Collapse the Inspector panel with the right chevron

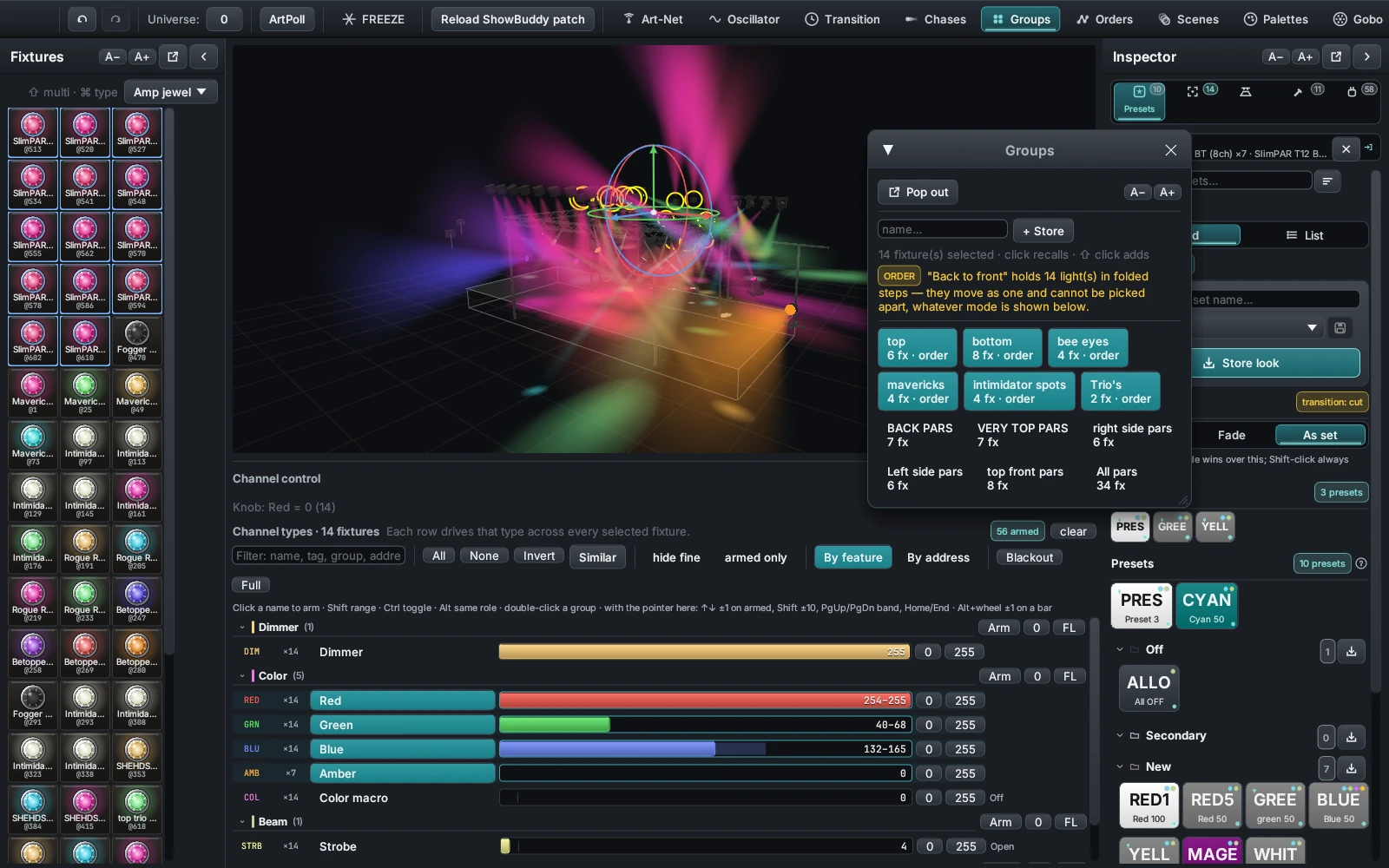tap(1366, 56)
